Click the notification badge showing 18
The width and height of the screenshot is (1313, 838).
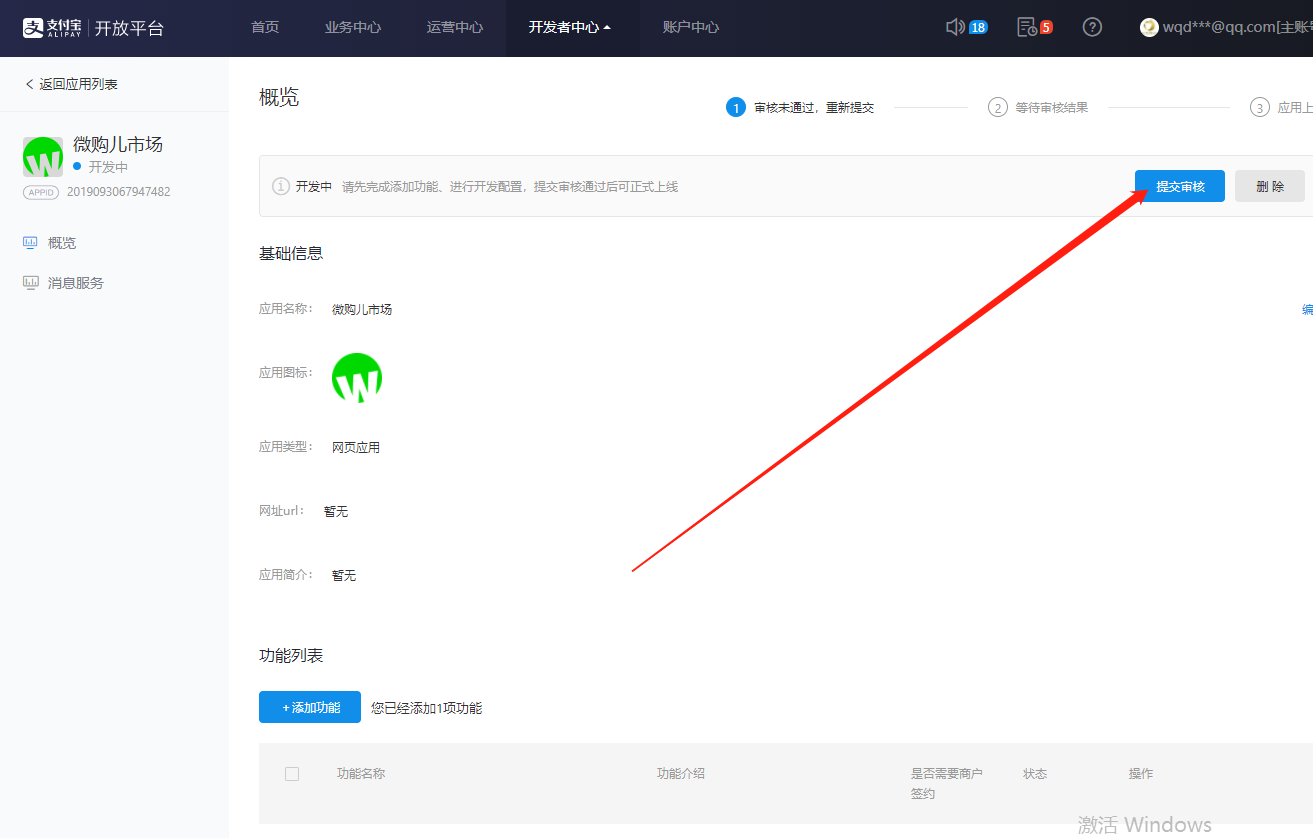[x=978, y=27]
